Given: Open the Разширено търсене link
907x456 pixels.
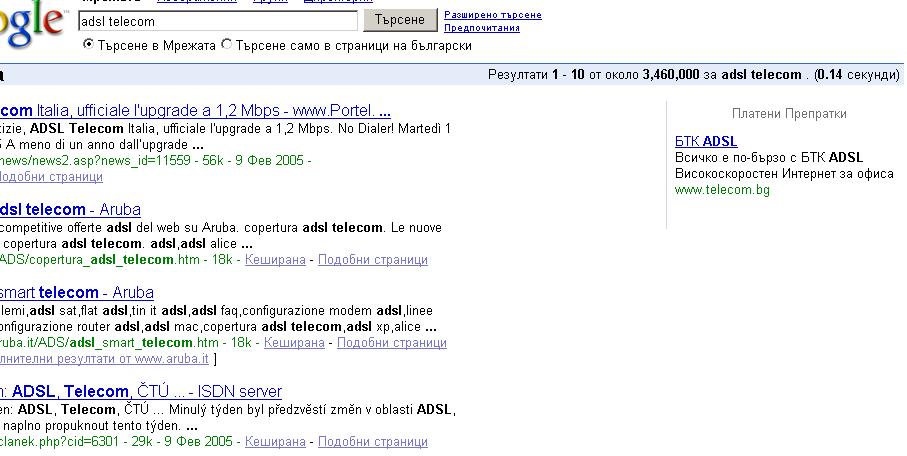Looking at the screenshot, I should [493, 15].
